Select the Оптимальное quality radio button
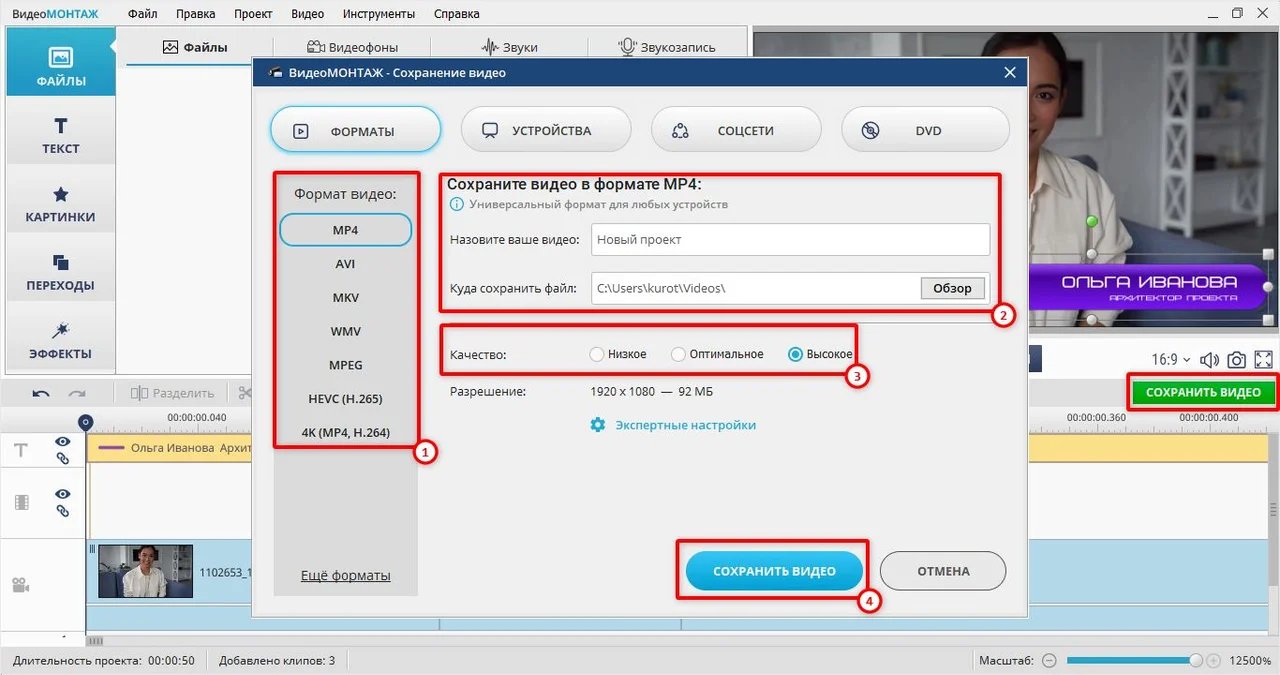Viewport: 1280px width, 675px height. 678,354
